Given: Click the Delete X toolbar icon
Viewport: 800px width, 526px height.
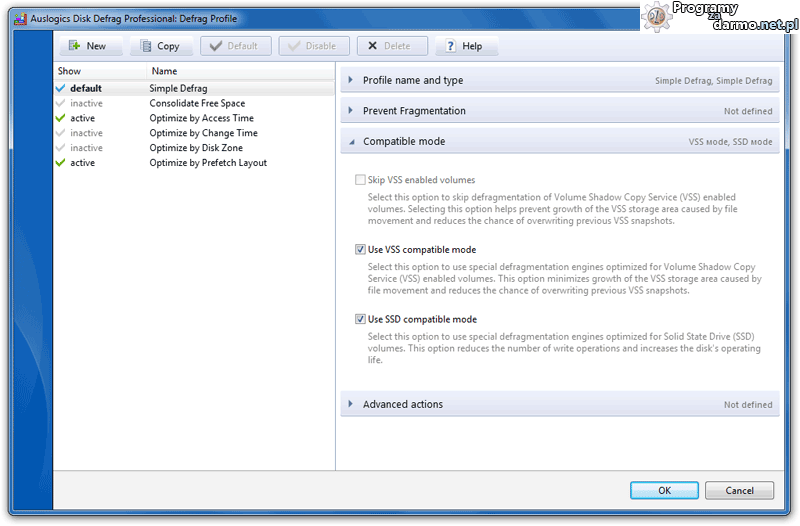Looking at the screenshot, I should (x=372, y=46).
